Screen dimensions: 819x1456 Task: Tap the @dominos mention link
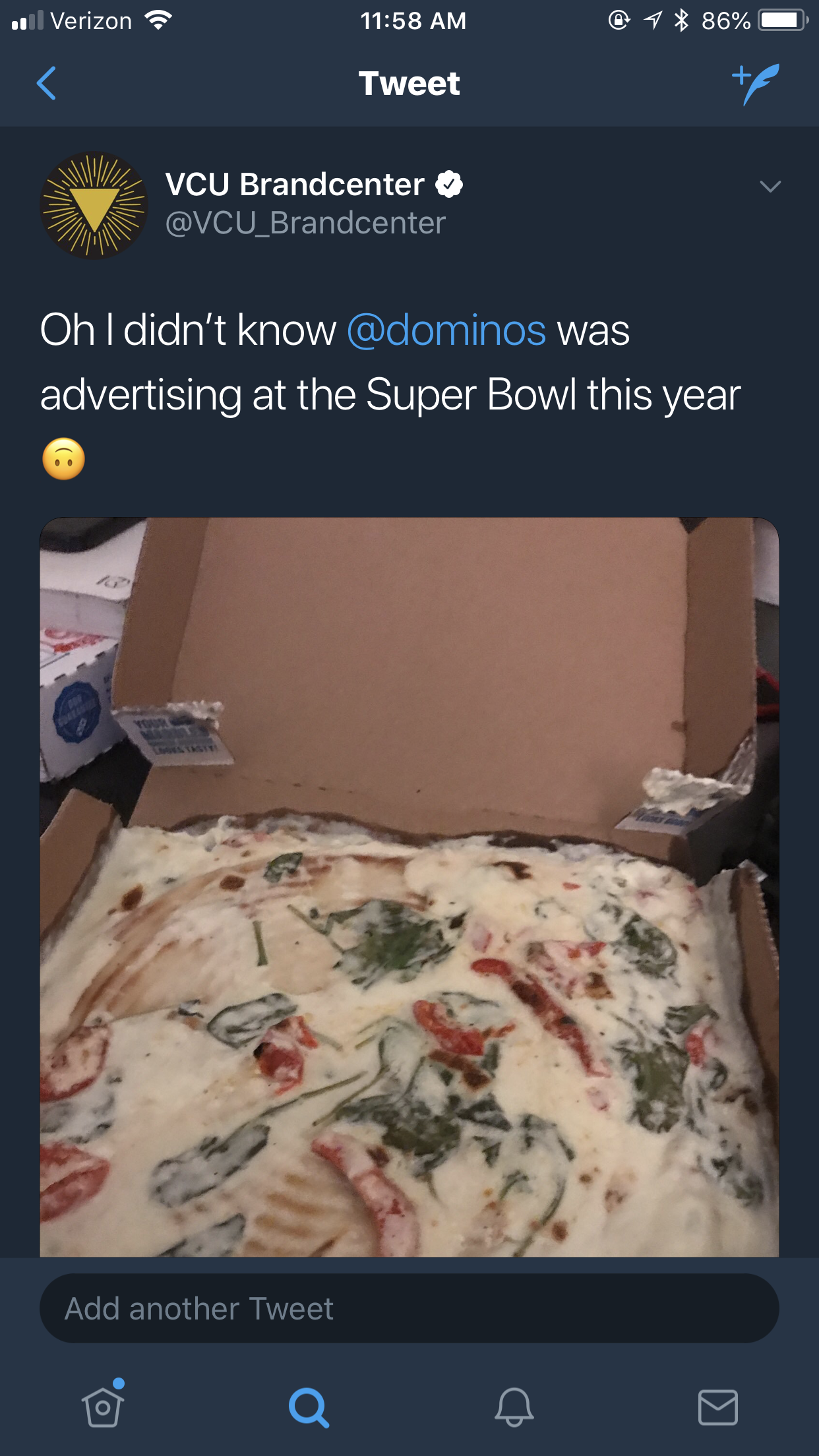tap(446, 330)
